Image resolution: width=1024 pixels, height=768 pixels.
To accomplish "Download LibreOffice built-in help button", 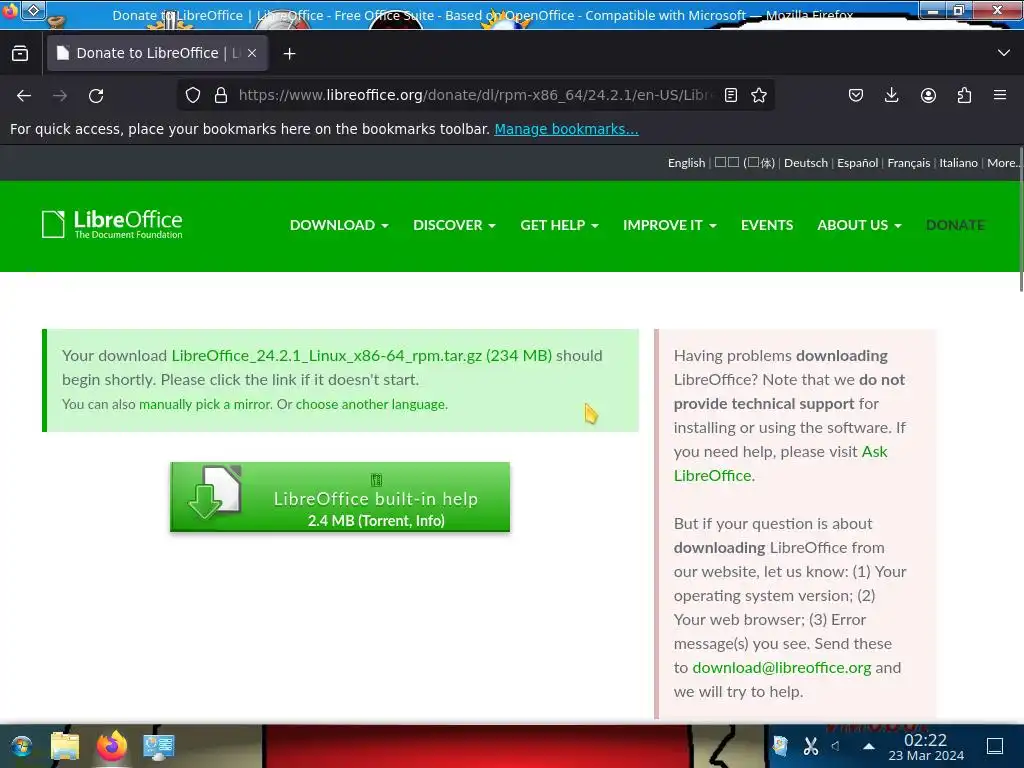I will pyautogui.click(x=340, y=497).
